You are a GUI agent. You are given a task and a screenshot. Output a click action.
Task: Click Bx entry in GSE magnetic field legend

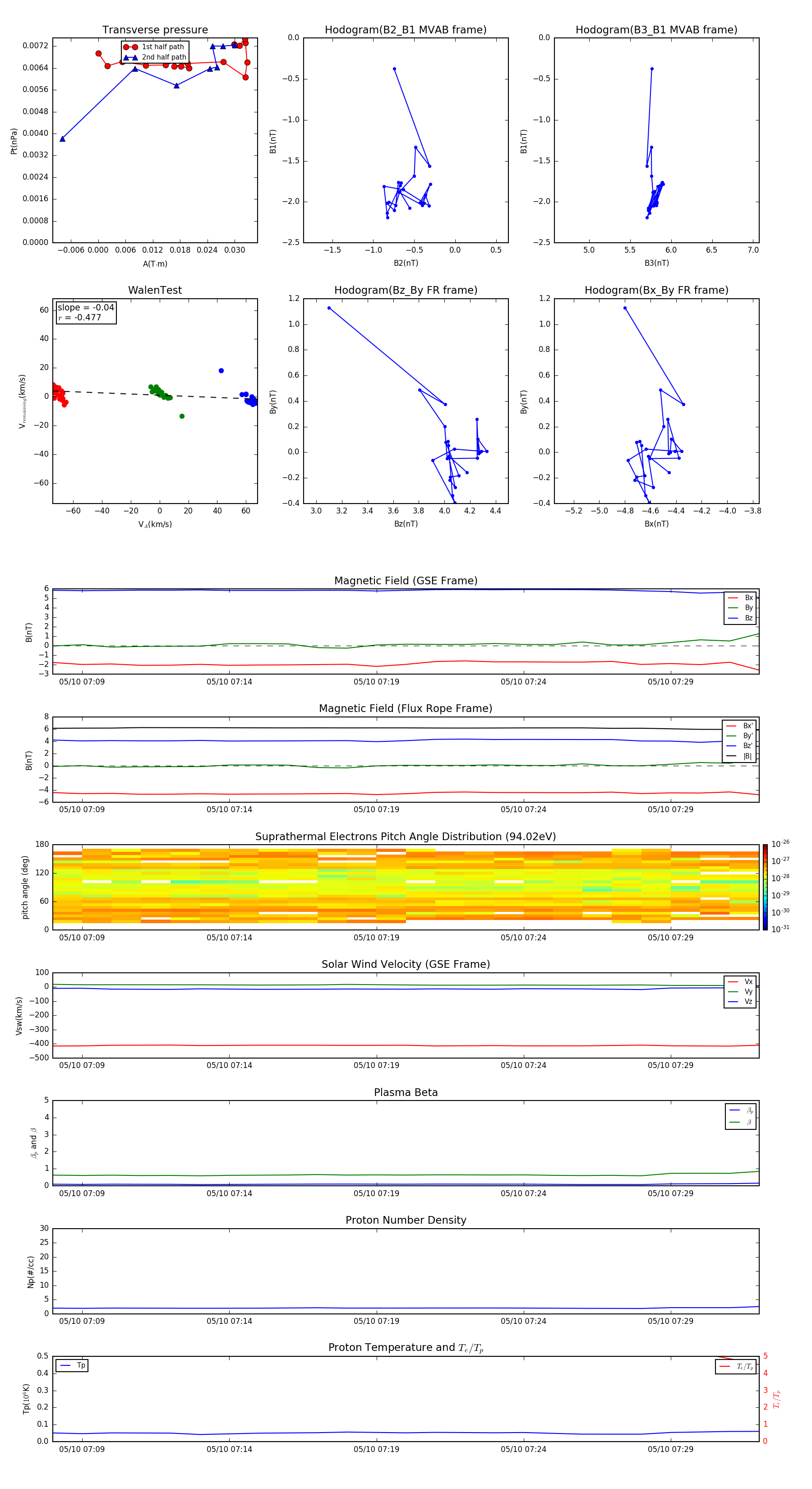click(x=740, y=598)
